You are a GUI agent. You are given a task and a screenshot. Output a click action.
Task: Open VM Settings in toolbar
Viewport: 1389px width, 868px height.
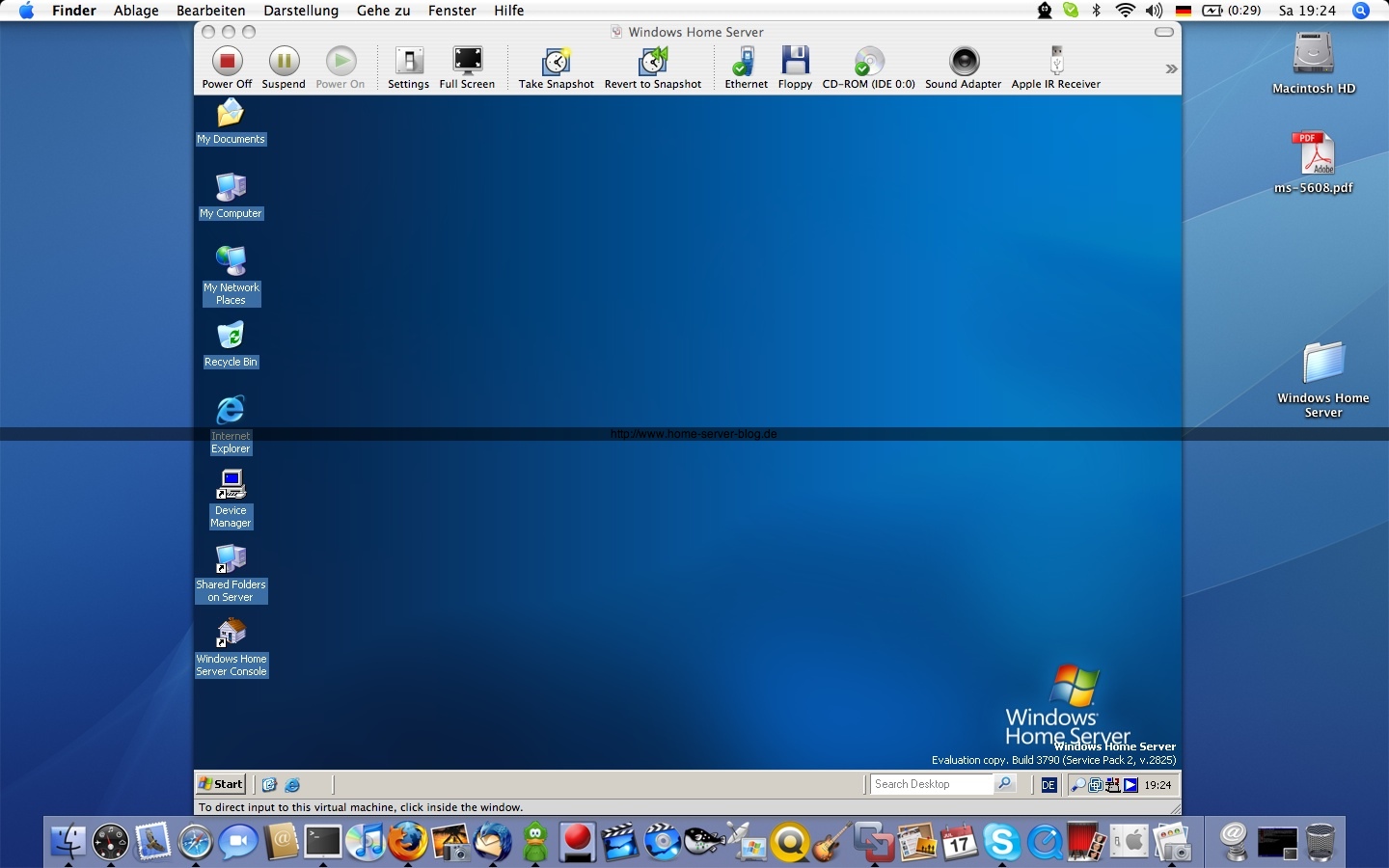tap(408, 68)
